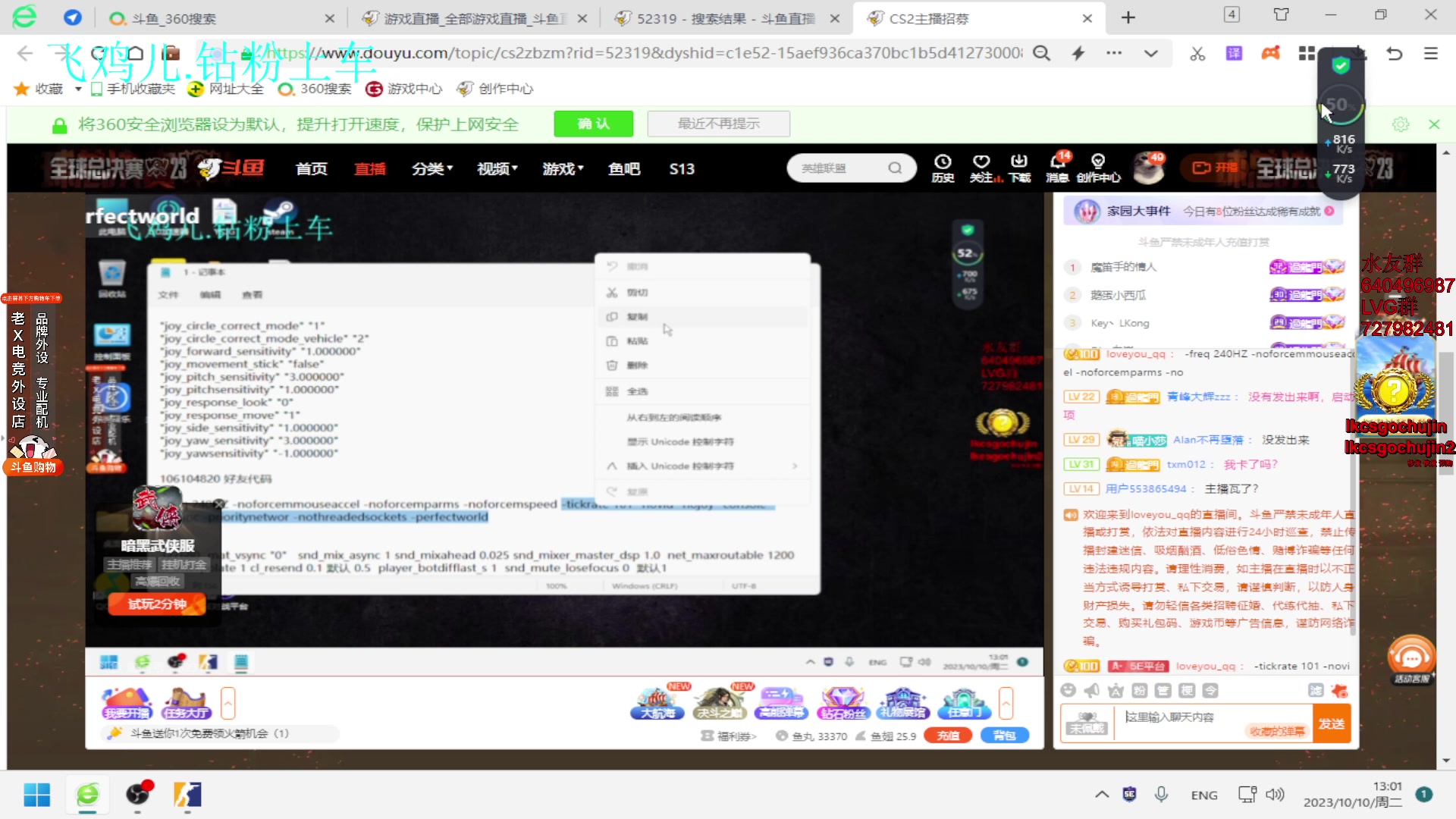Open the red gamepad extension icon
The image size is (1456, 819).
coord(1270,53)
